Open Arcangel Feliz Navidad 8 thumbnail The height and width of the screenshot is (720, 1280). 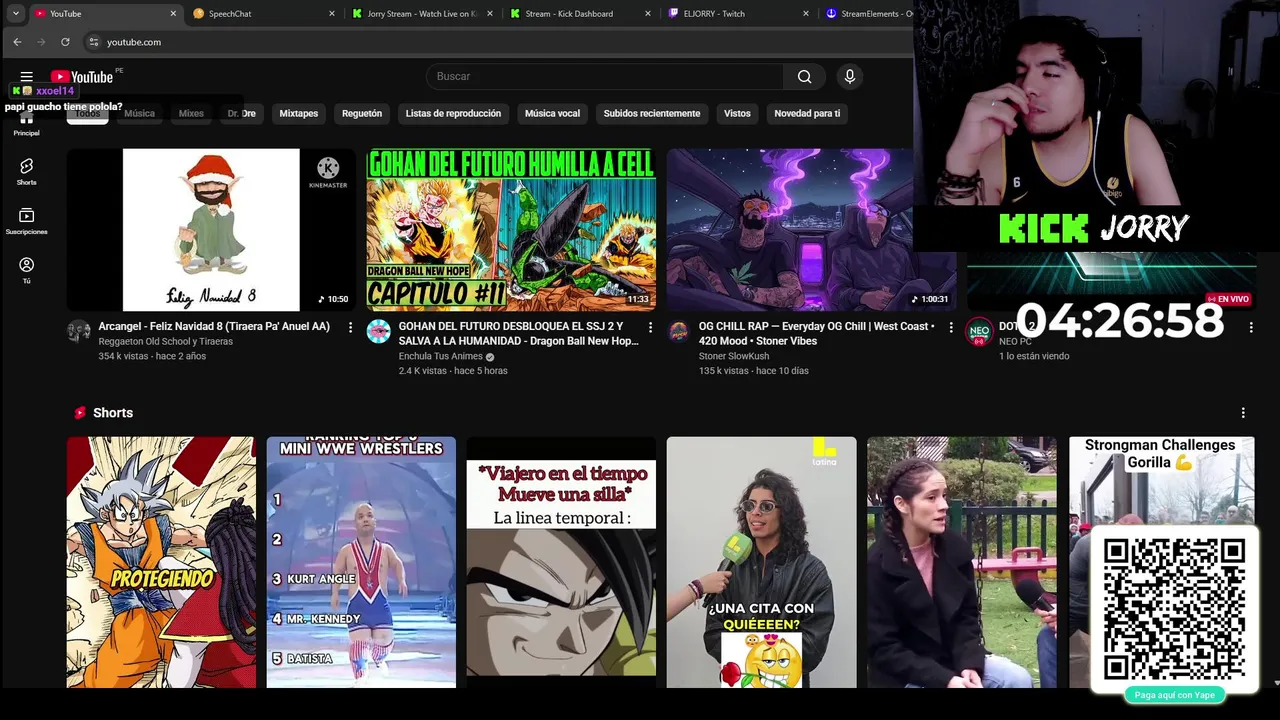point(211,230)
